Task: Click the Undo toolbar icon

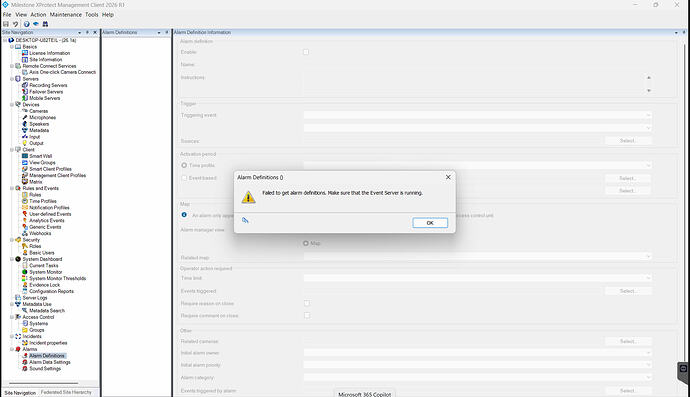Action: click(15, 24)
